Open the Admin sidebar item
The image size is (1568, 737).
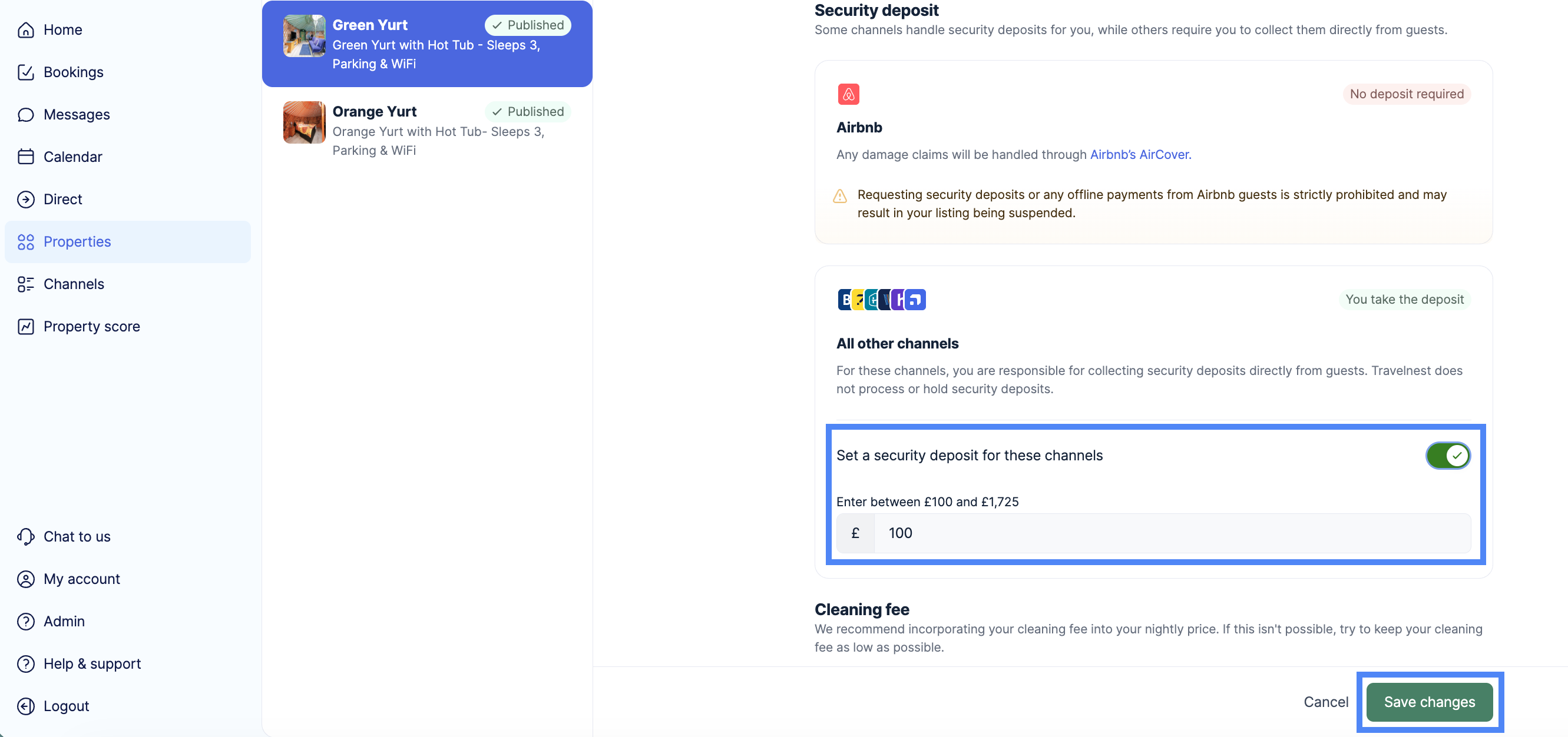click(x=64, y=622)
